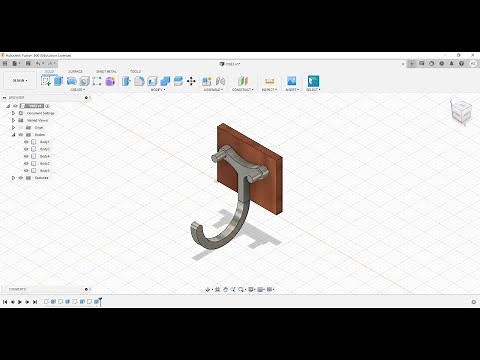
Task: Select the Joint tool
Action: coord(220,81)
